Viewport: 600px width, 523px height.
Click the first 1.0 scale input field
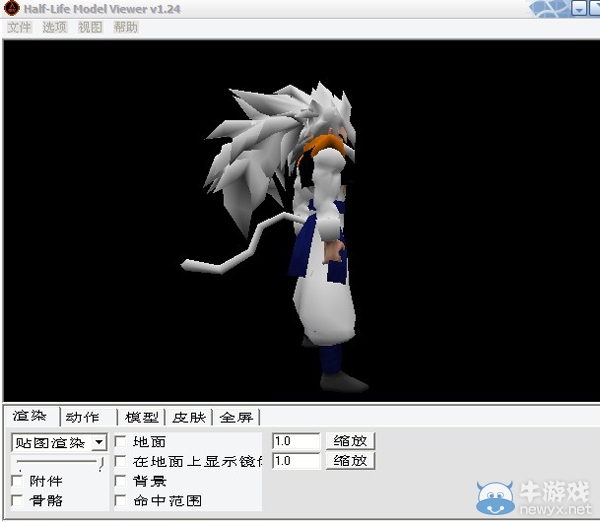coord(296,441)
